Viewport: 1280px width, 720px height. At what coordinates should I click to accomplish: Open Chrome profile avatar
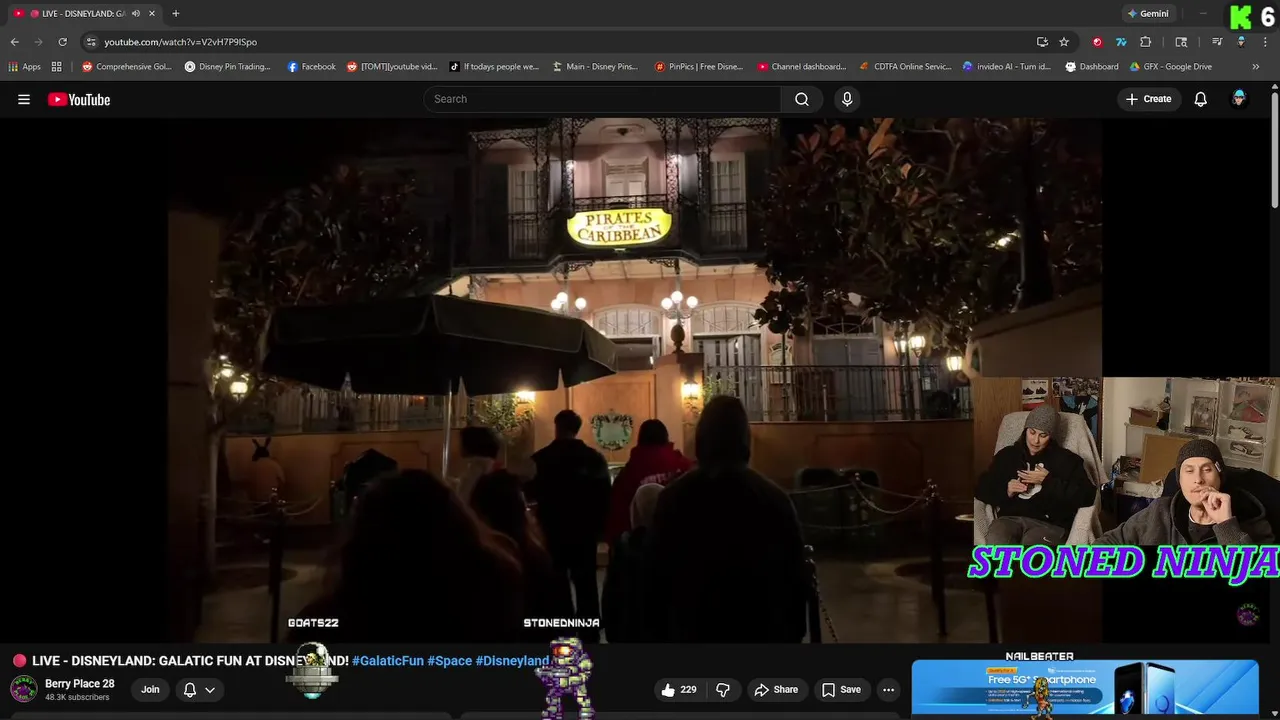click(x=1241, y=42)
